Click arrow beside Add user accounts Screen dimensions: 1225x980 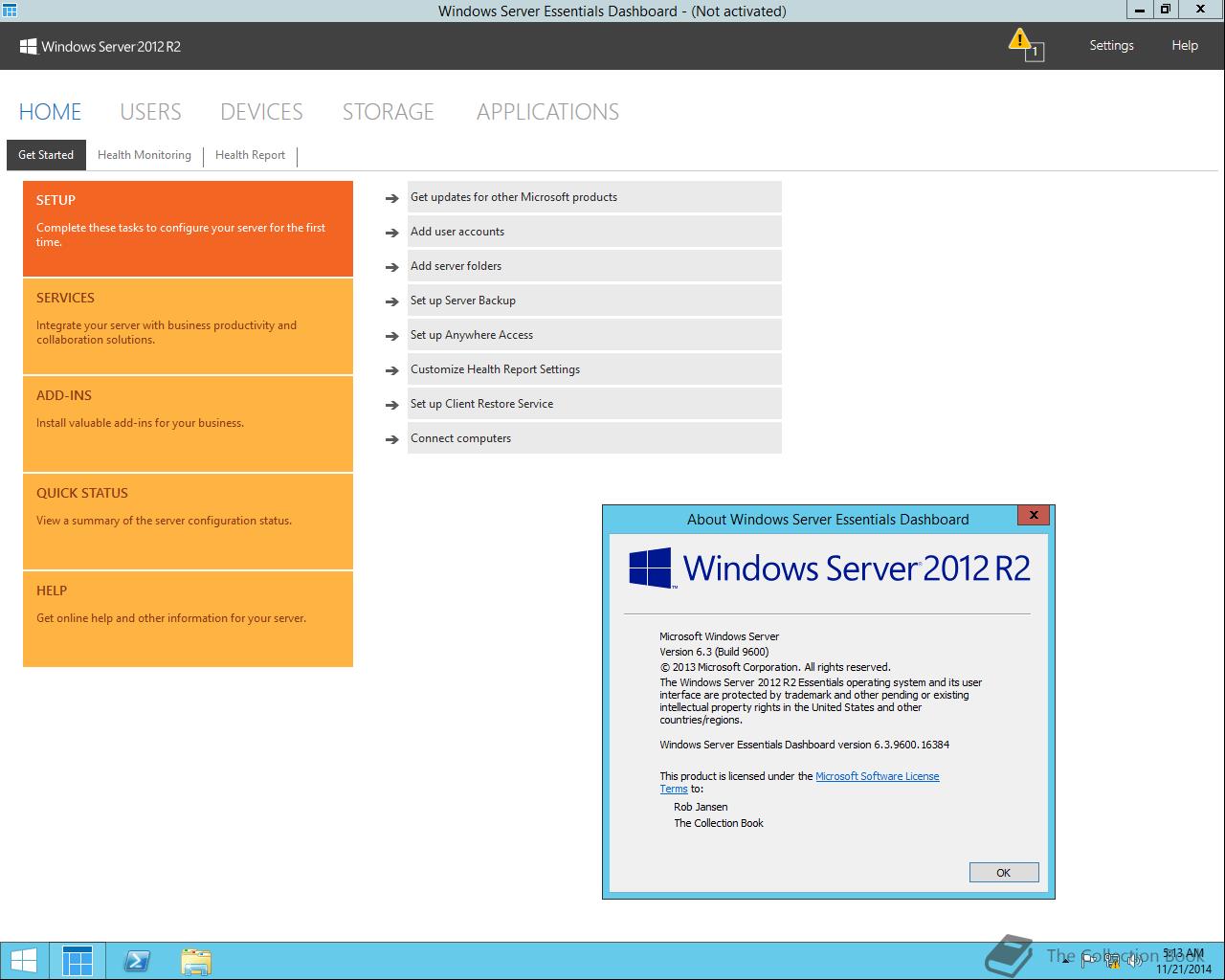pos(391,233)
